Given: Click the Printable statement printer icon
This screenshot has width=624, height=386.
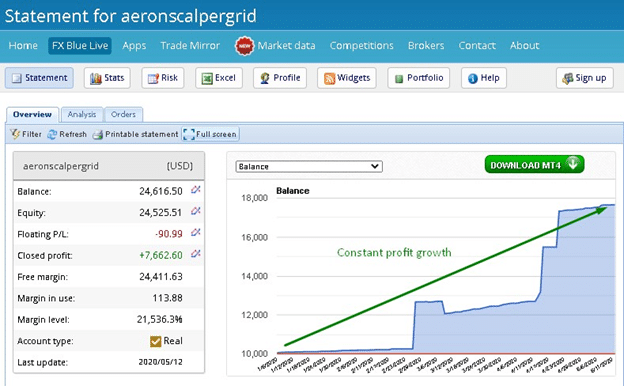Looking at the screenshot, I should click(98, 135).
